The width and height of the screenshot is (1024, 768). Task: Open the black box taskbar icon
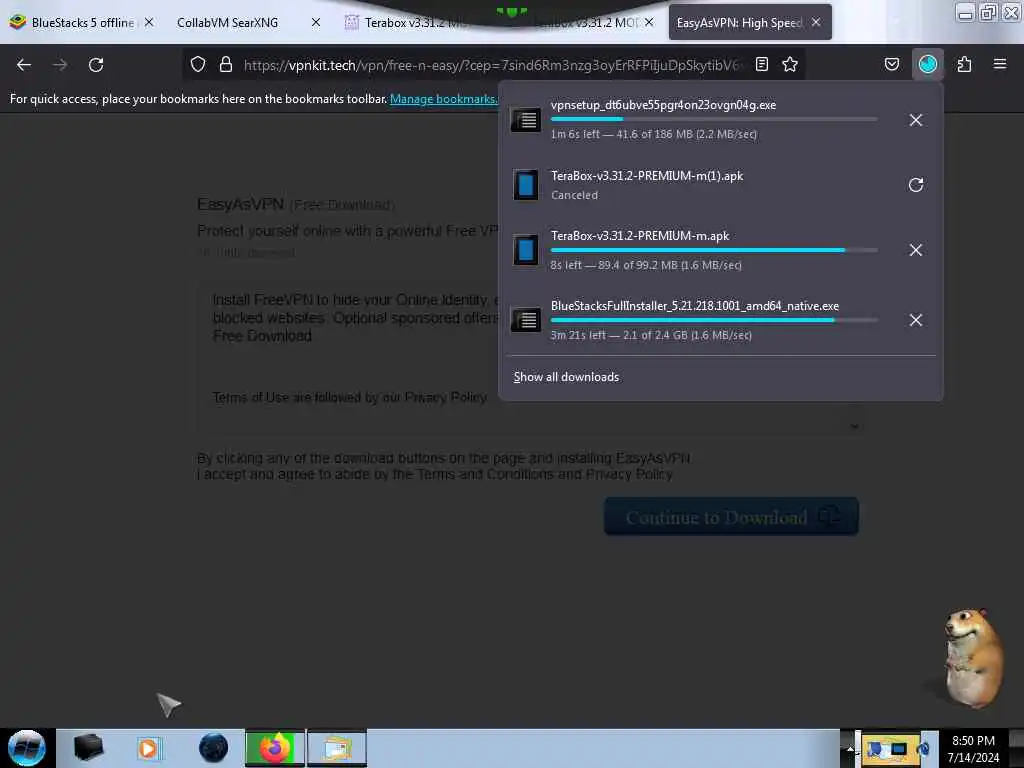pos(88,748)
